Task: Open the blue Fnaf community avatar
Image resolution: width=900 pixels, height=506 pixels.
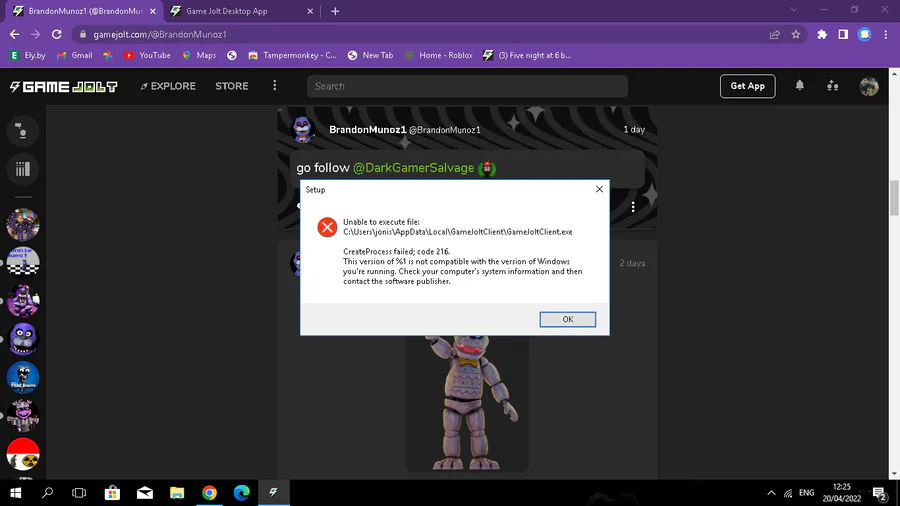Action: click(x=22, y=377)
